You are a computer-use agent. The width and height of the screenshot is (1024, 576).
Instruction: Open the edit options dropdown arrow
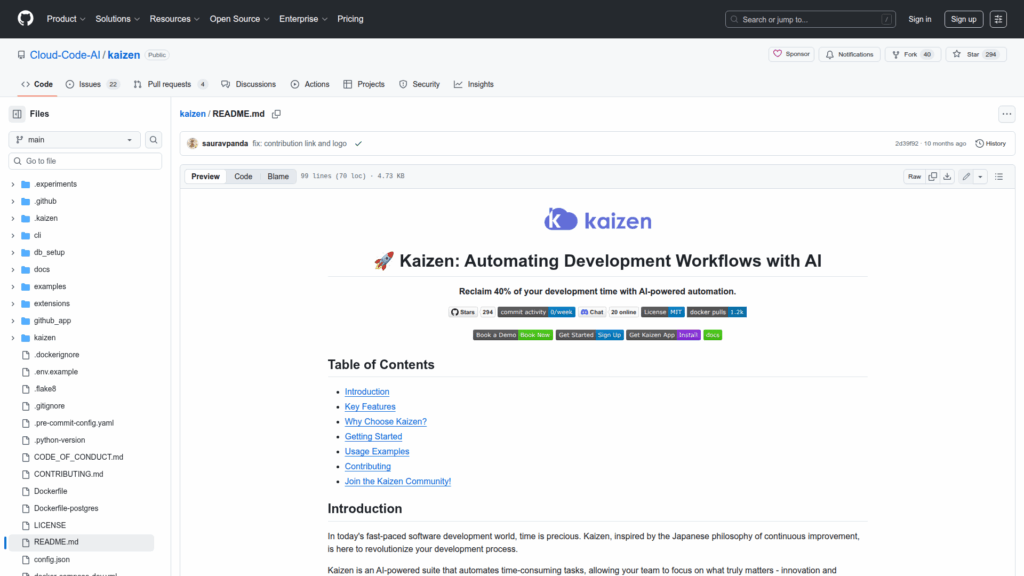(x=980, y=176)
